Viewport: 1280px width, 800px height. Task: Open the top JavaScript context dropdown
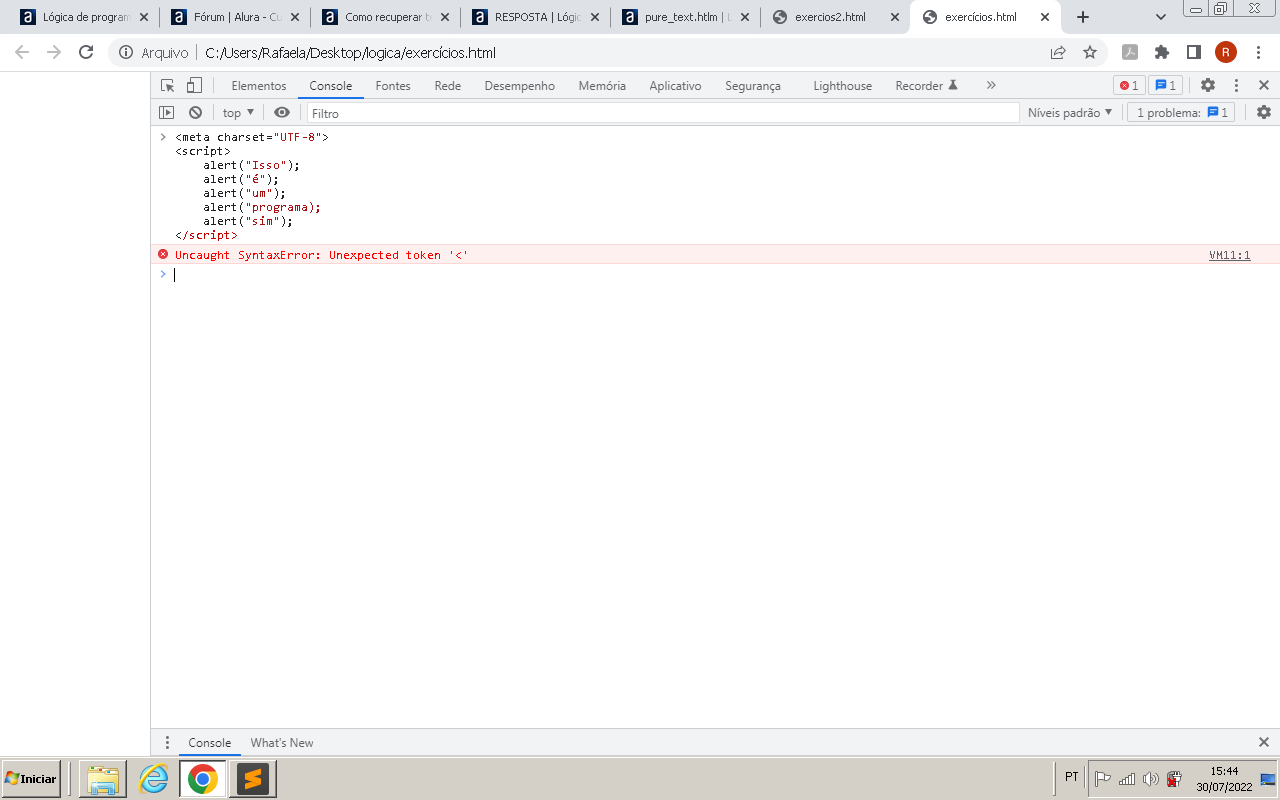[x=238, y=113]
